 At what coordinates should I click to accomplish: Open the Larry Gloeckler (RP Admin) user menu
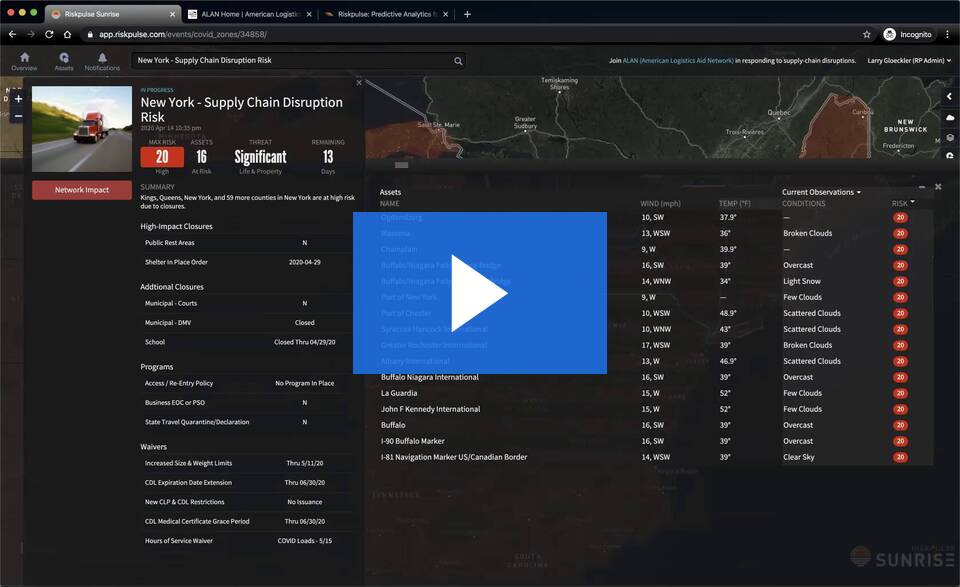tap(909, 61)
